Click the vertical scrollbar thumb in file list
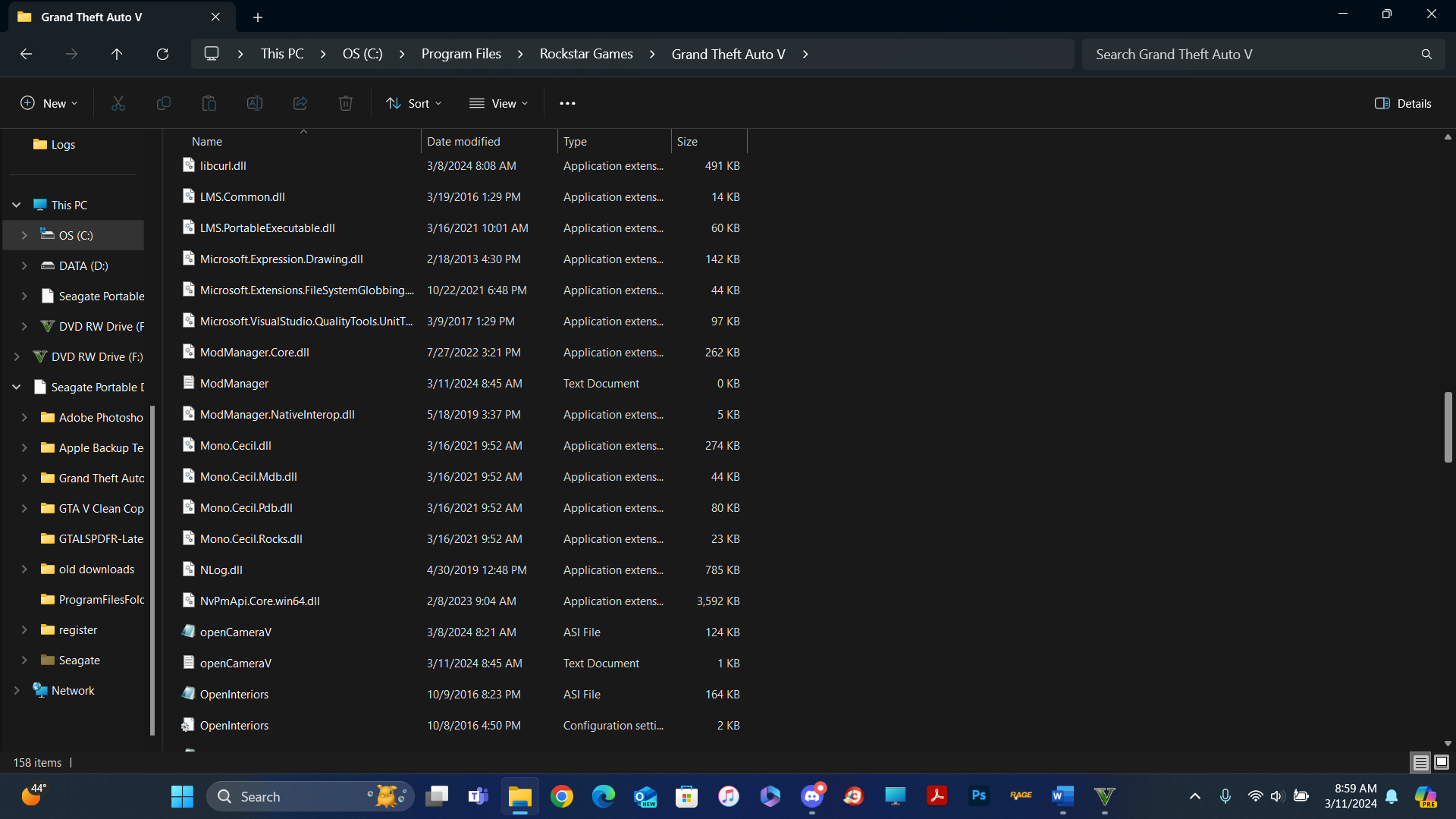 click(x=1447, y=427)
